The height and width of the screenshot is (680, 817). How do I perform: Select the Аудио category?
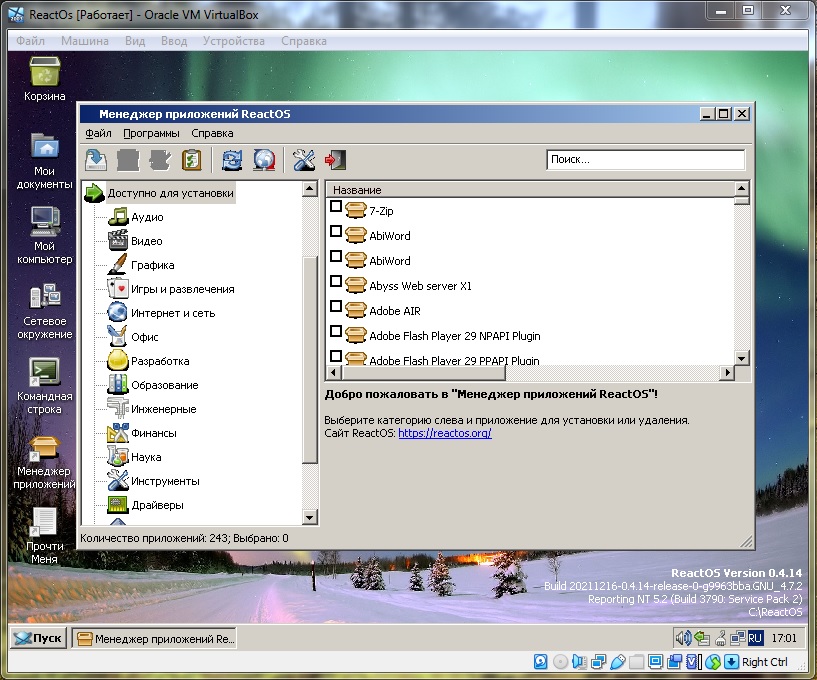click(146, 217)
